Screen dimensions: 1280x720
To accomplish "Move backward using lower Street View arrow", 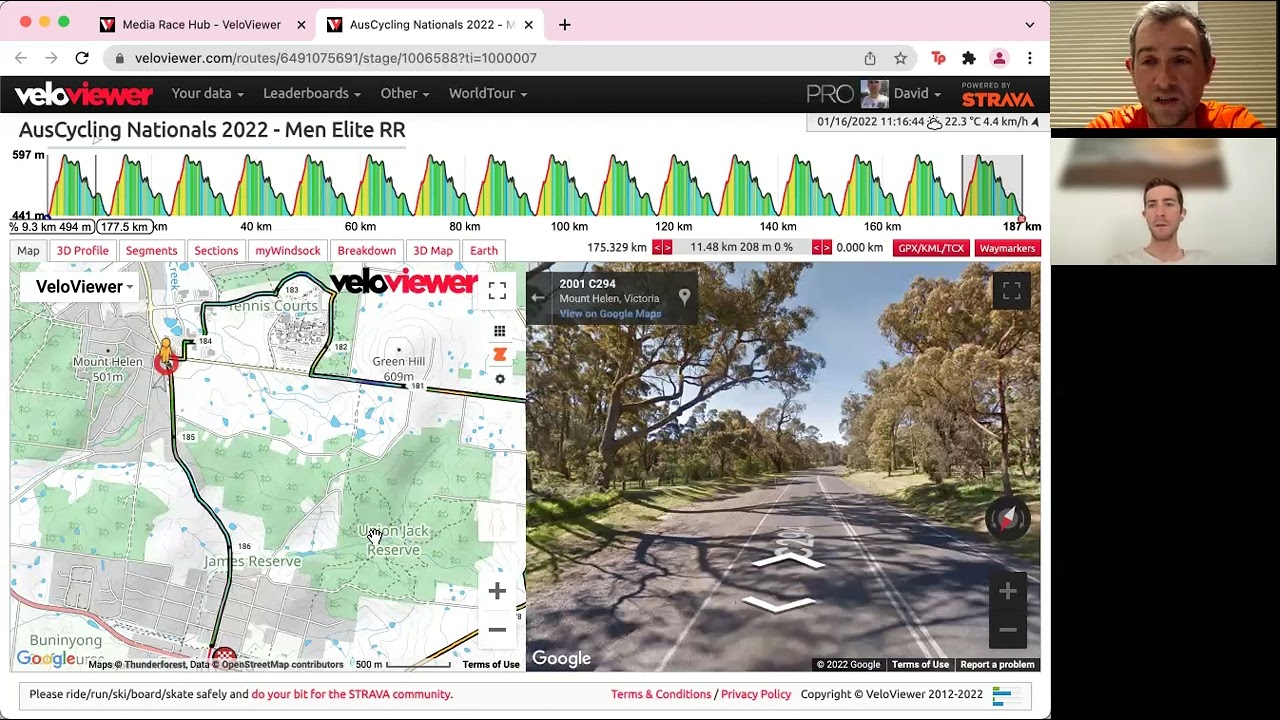I will (x=778, y=603).
